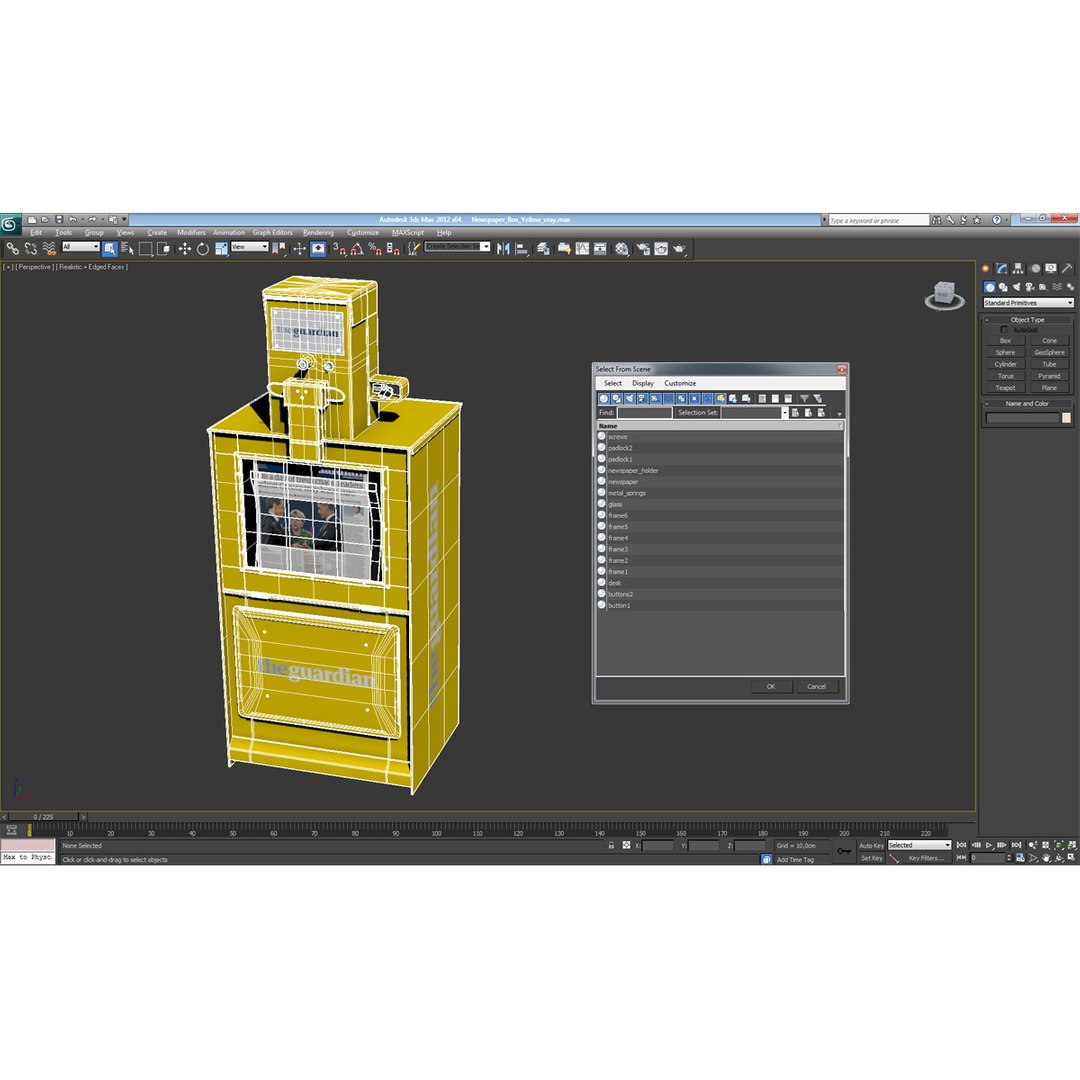The height and width of the screenshot is (1080, 1080).
Task: Open the Modifiers menu
Action: [x=191, y=233]
